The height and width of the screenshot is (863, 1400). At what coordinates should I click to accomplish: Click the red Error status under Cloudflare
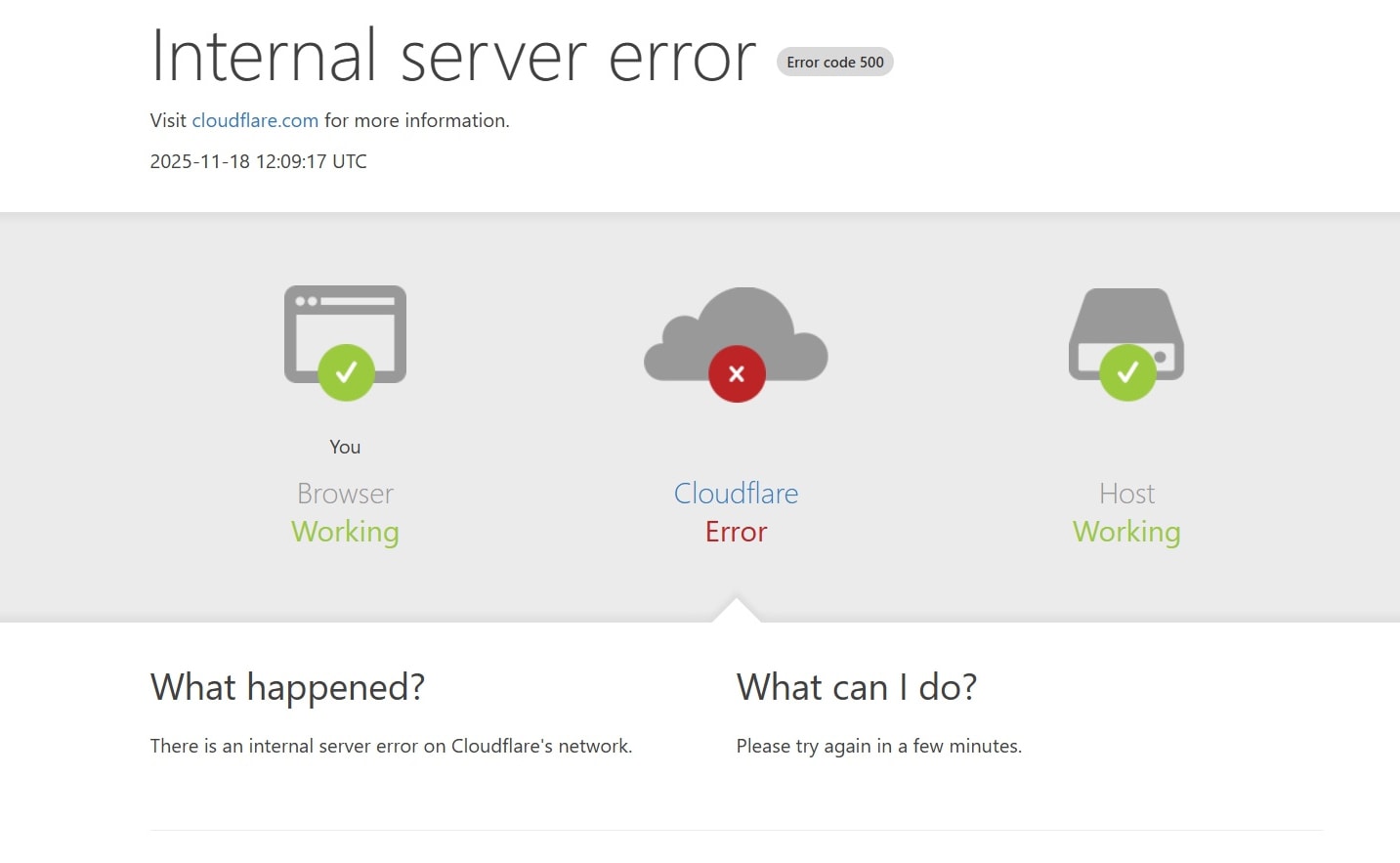point(736,532)
